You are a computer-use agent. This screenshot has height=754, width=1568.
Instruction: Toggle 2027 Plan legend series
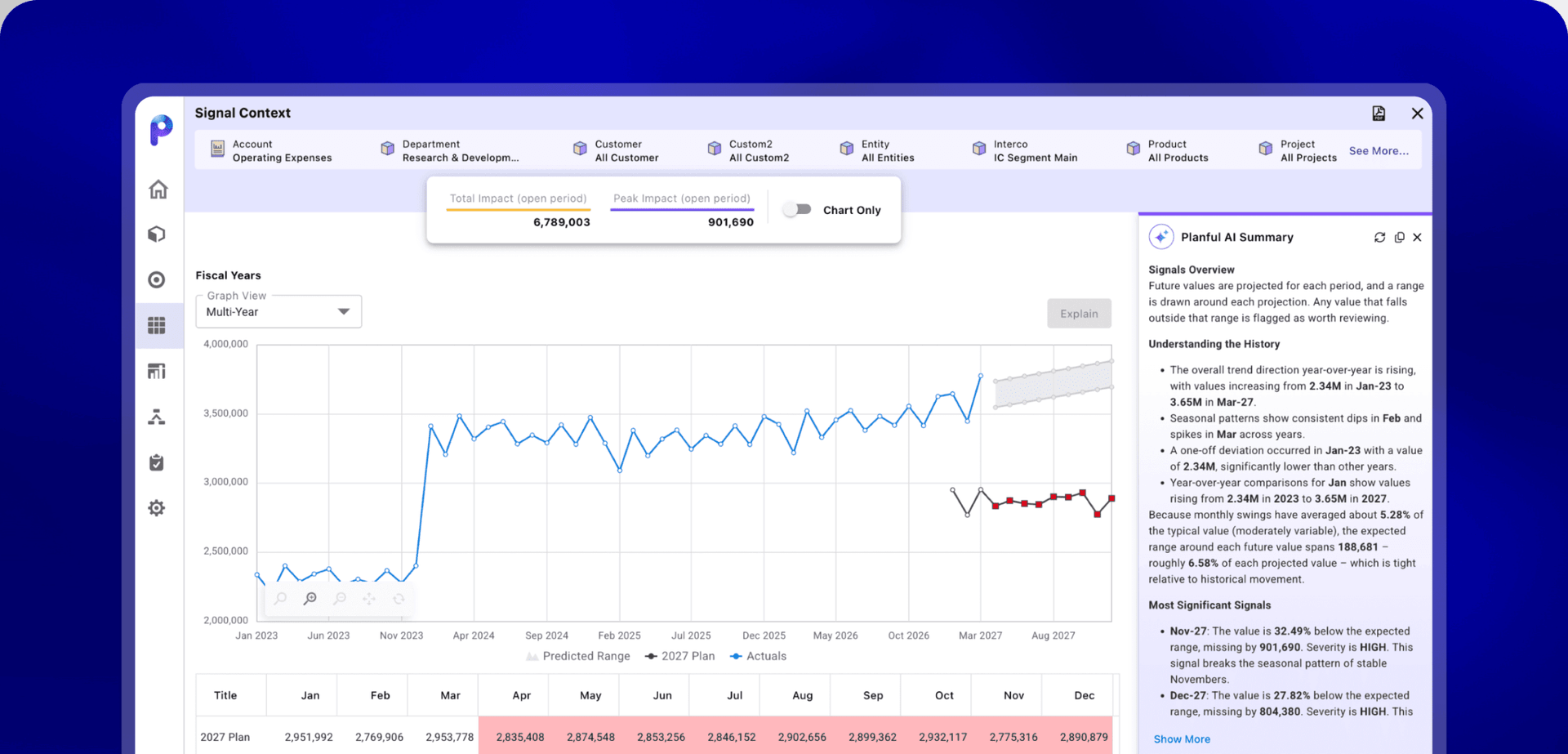click(679, 656)
